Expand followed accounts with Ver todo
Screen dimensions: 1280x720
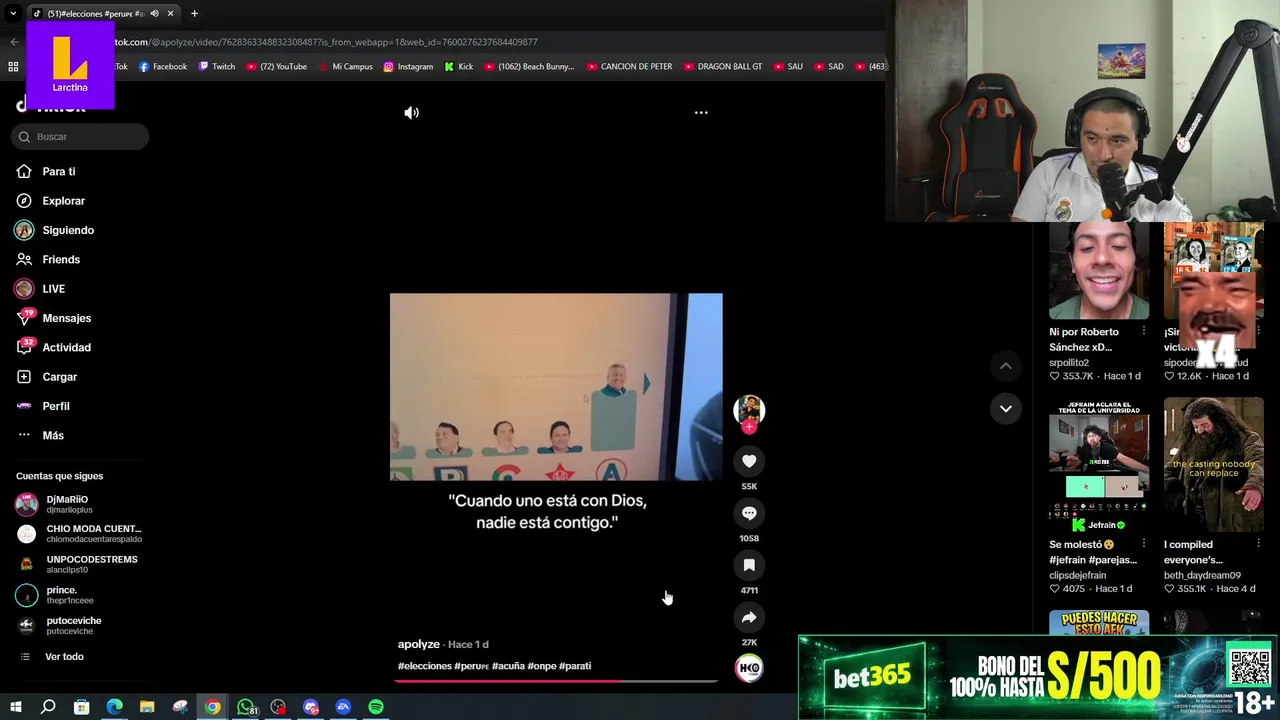64,657
